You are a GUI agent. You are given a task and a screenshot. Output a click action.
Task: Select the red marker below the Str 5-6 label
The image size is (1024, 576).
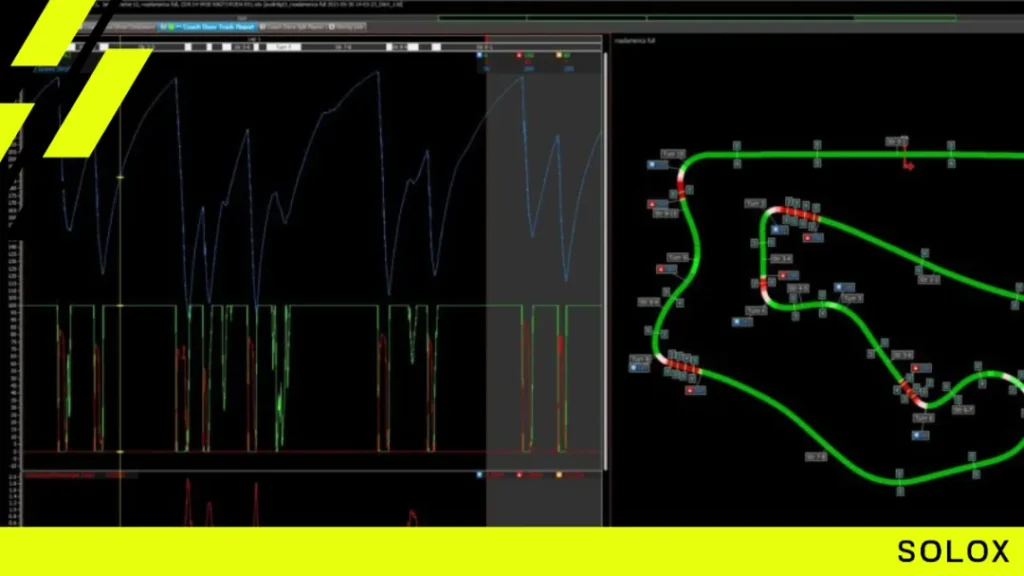click(x=921, y=368)
